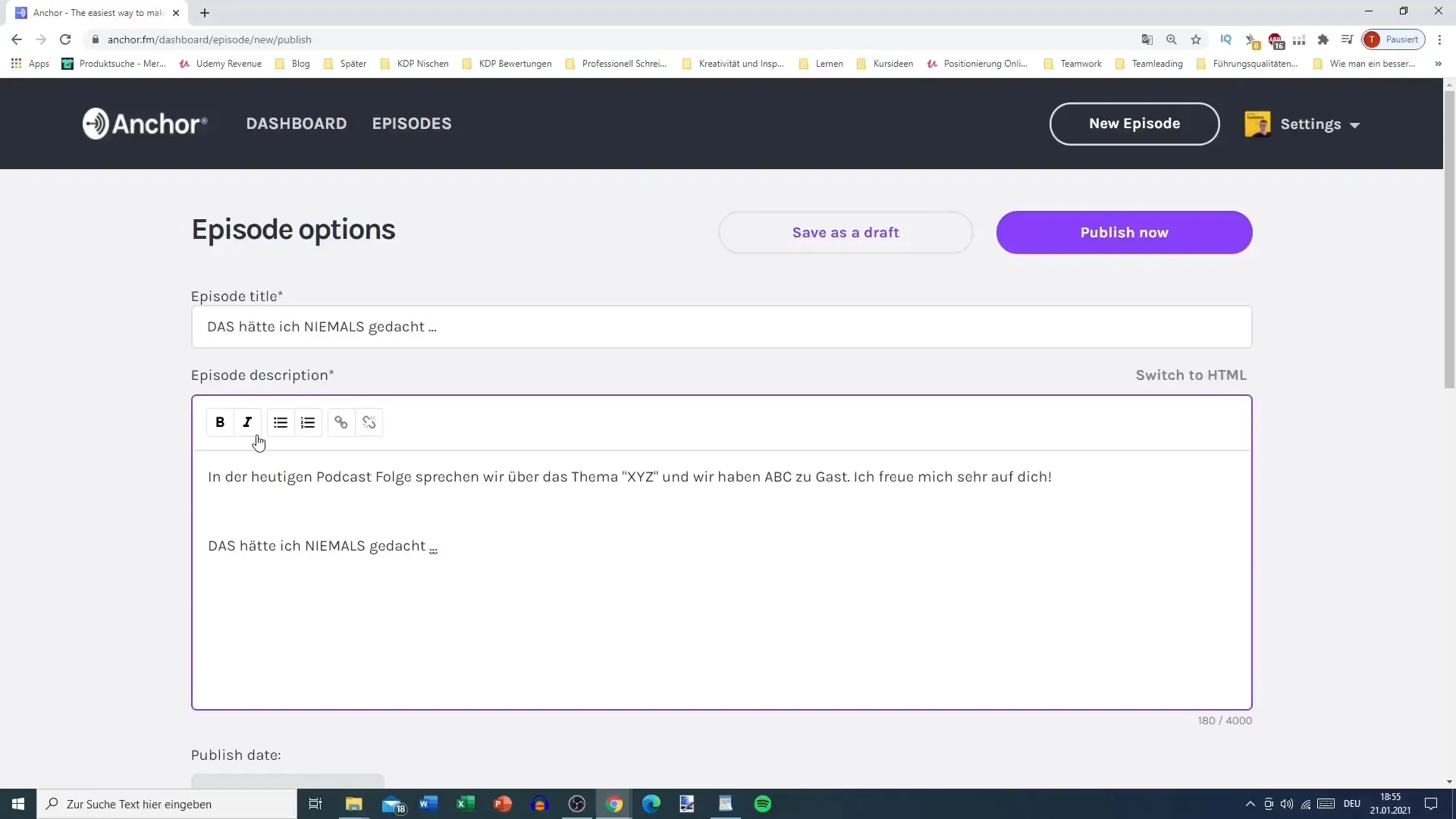Click the insert link icon
This screenshot has width=1456, height=819.
coord(341,422)
